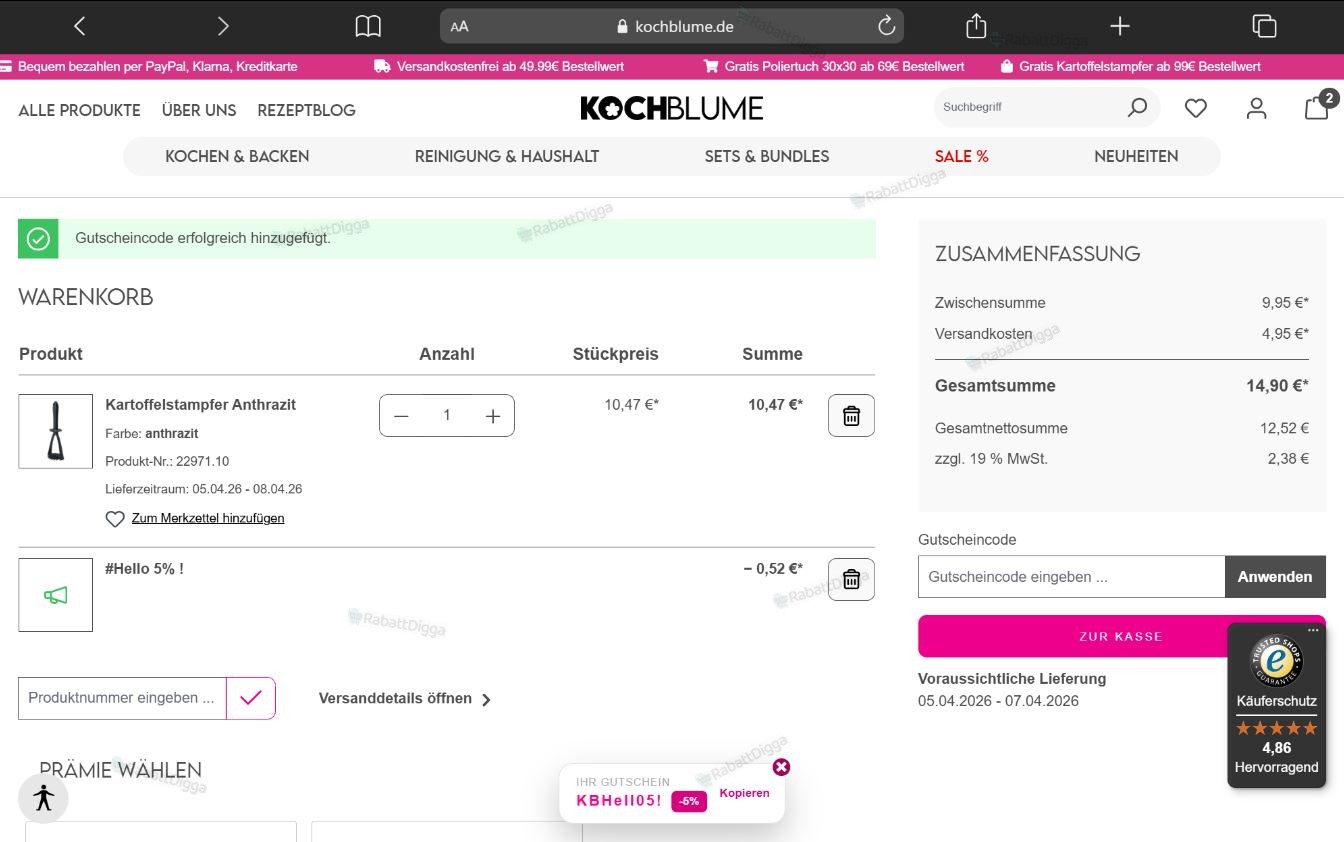Image resolution: width=1344 pixels, height=842 pixels.
Task: Open NEUHEITEN category
Action: pyautogui.click(x=1136, y=156)
